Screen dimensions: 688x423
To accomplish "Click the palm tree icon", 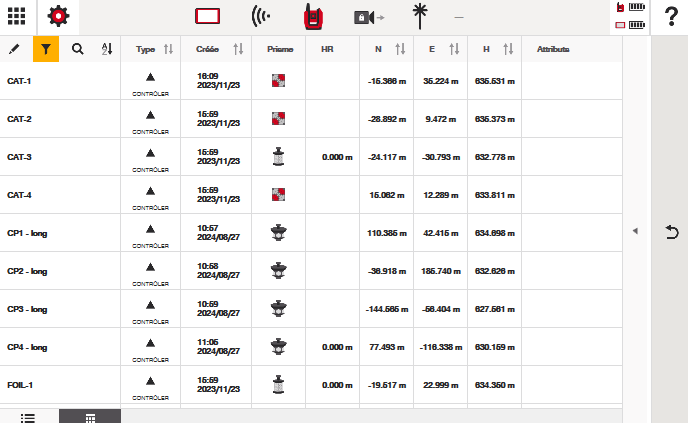I will pos(420,17).
